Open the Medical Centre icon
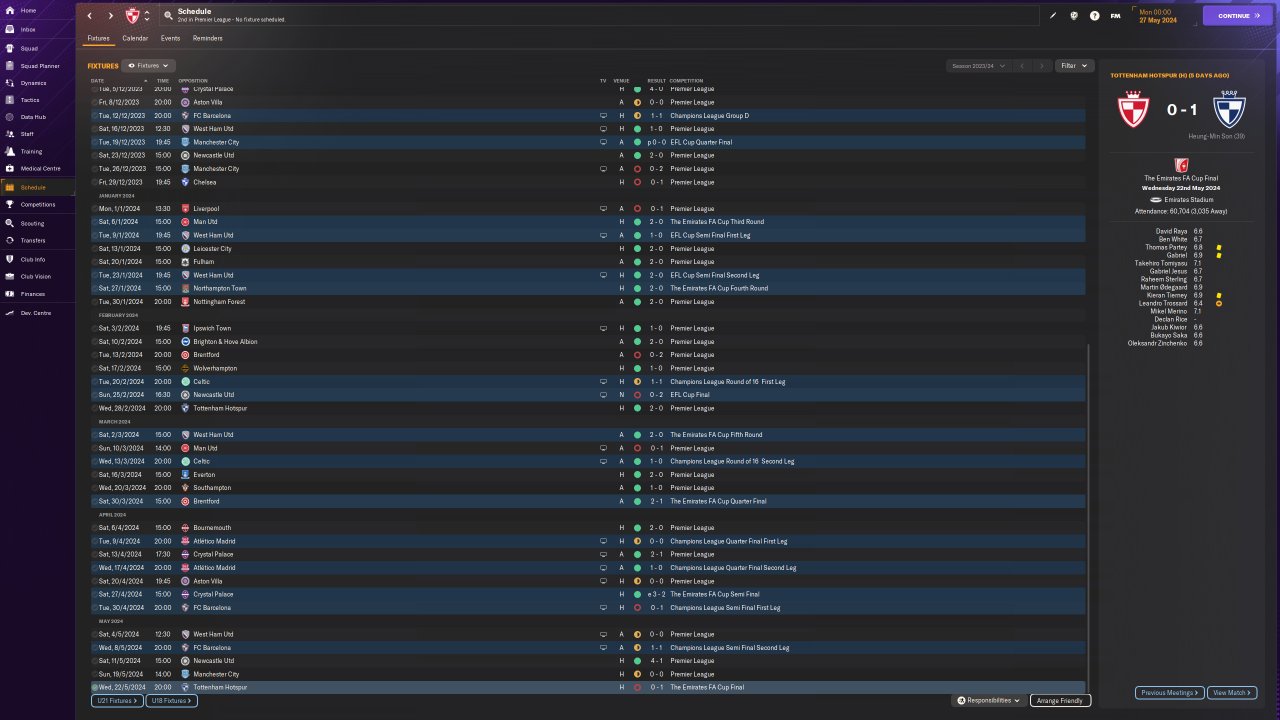Viewport: 1280px width, 720px height. pyautogui.click(x=10, y=168)
